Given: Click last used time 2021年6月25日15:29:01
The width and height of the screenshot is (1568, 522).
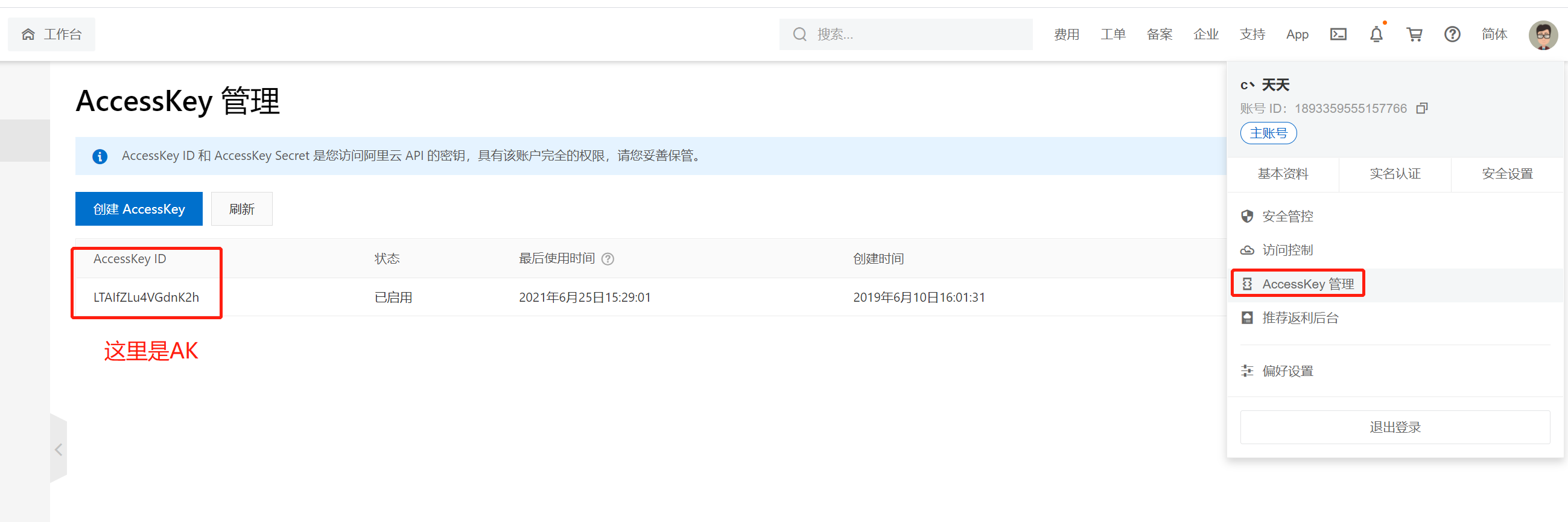Looking at the screenshot, I should [585, 298].
